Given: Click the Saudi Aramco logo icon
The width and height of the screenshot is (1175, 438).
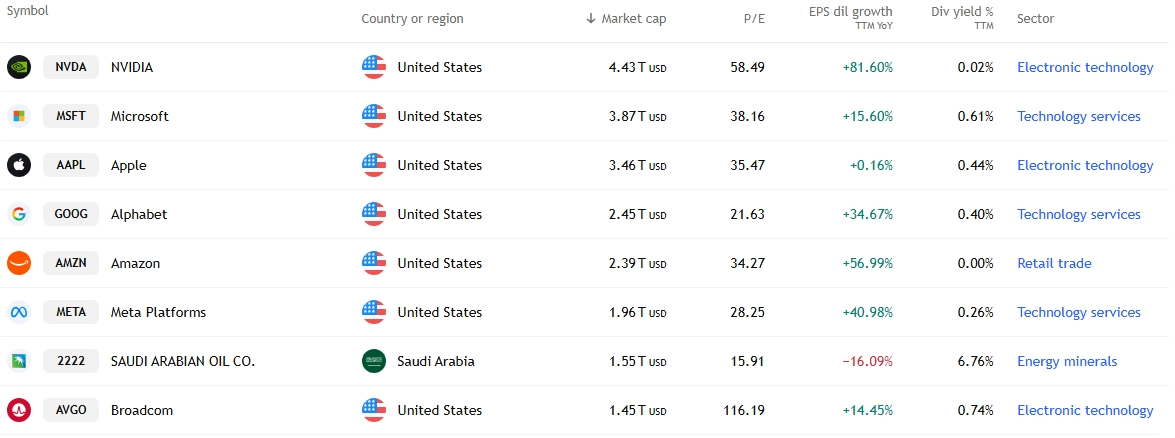Looking at the screenshot, I should coord(19,361).
